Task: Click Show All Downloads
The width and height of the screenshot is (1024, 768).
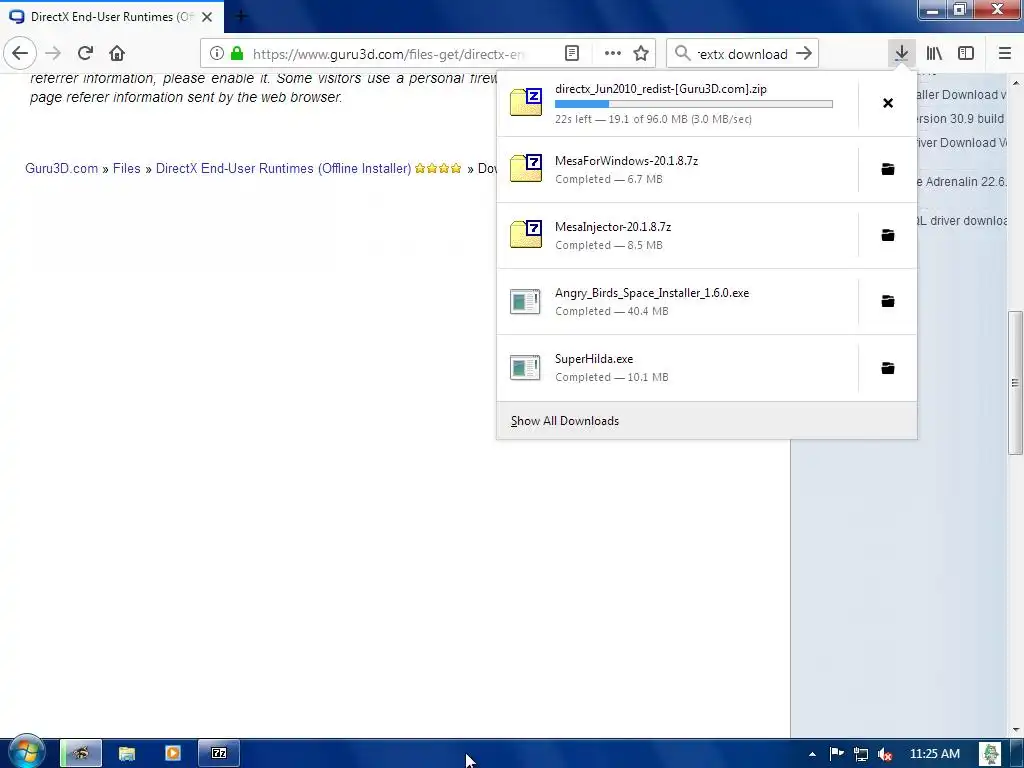Action: (707, 421)
